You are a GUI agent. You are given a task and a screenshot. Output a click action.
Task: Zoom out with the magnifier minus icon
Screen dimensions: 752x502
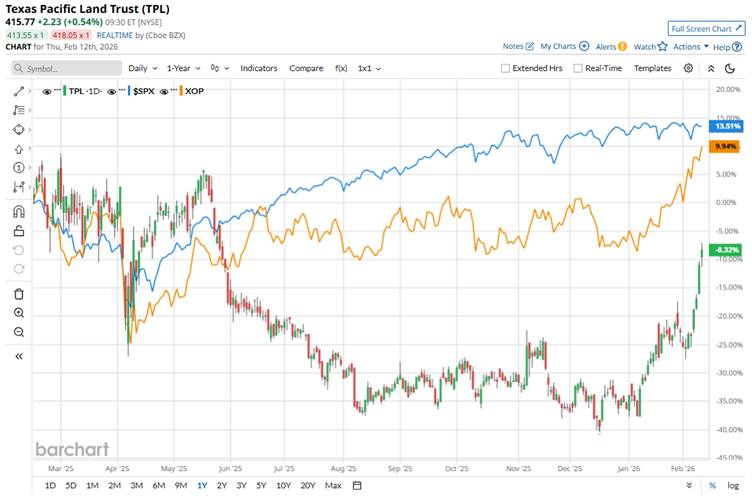tap(19, 332)
